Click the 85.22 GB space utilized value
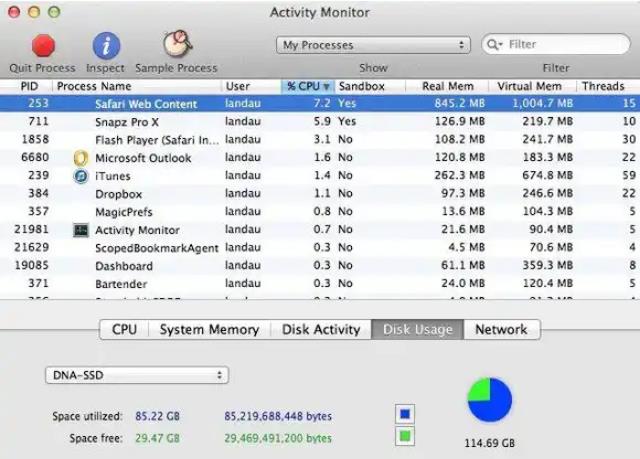Viewport: 640px width, 459px height. 158,416
